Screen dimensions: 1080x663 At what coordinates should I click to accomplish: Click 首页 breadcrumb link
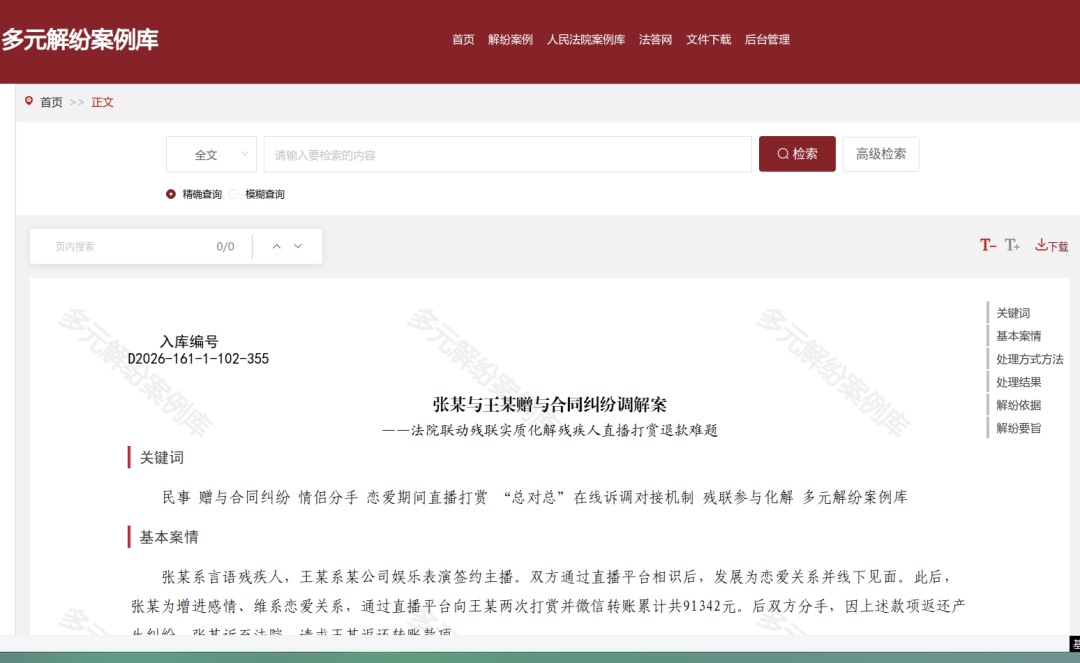(x=51, y=102)
